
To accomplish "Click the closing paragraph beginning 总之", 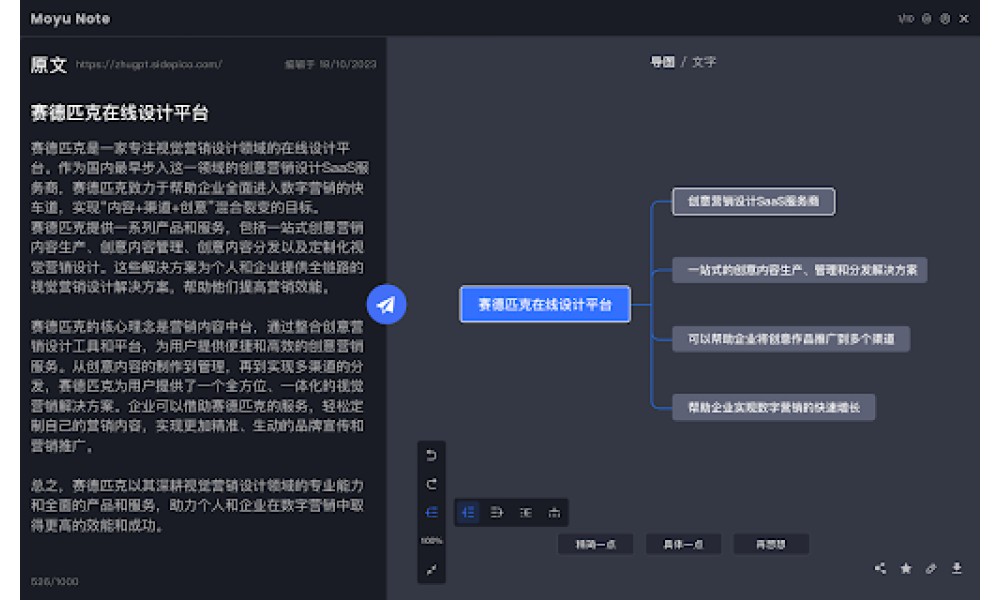I will [198, 506].
